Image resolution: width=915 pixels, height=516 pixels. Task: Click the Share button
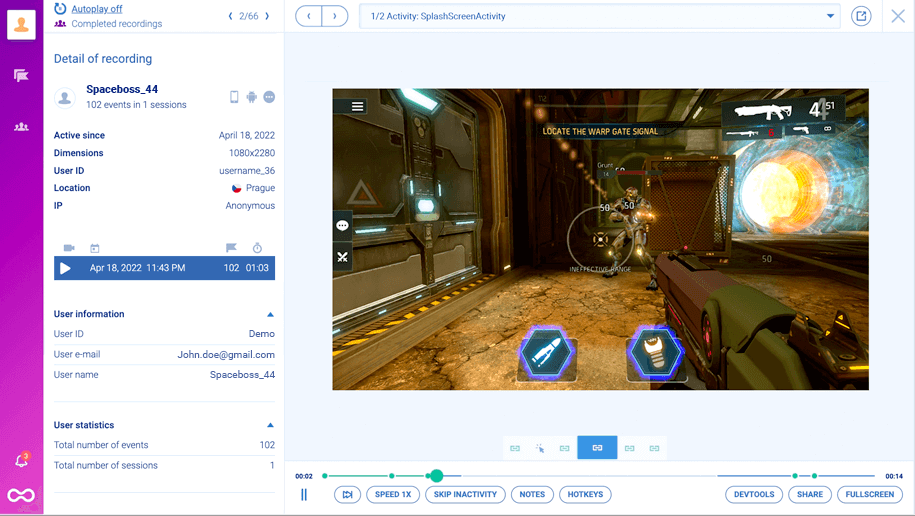click(x=810, y=494)
